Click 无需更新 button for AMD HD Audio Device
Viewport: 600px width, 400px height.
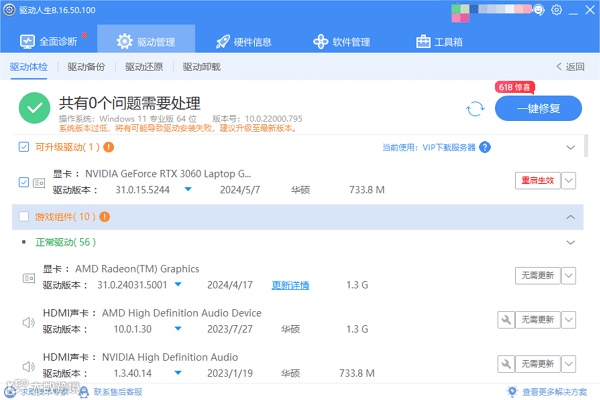point(538,320)
